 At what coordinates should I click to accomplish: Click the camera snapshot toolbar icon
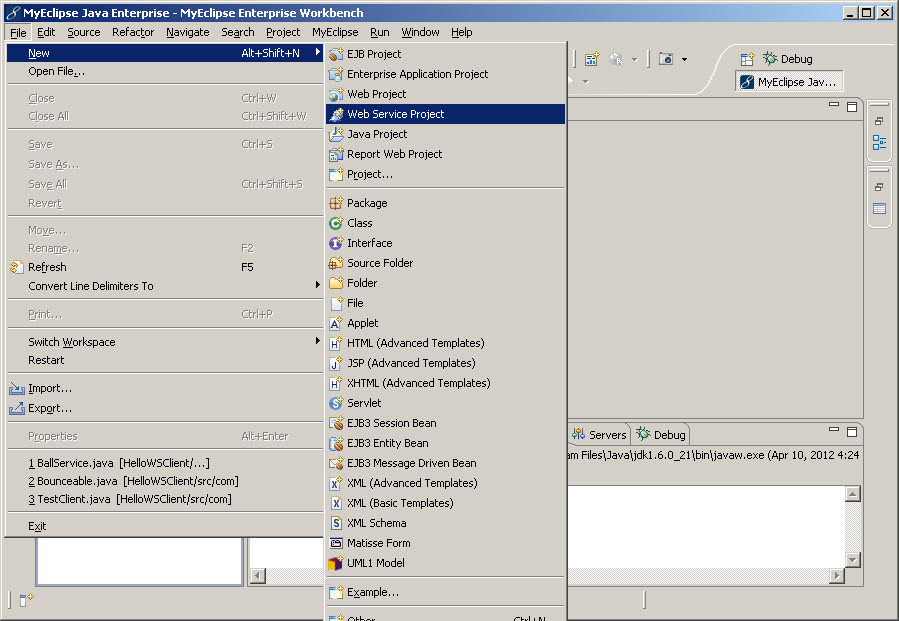(666, 58)
